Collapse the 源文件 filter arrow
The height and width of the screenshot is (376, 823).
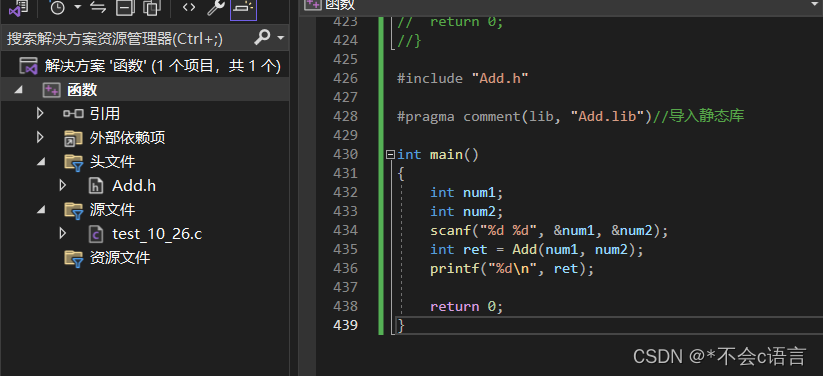41,211
